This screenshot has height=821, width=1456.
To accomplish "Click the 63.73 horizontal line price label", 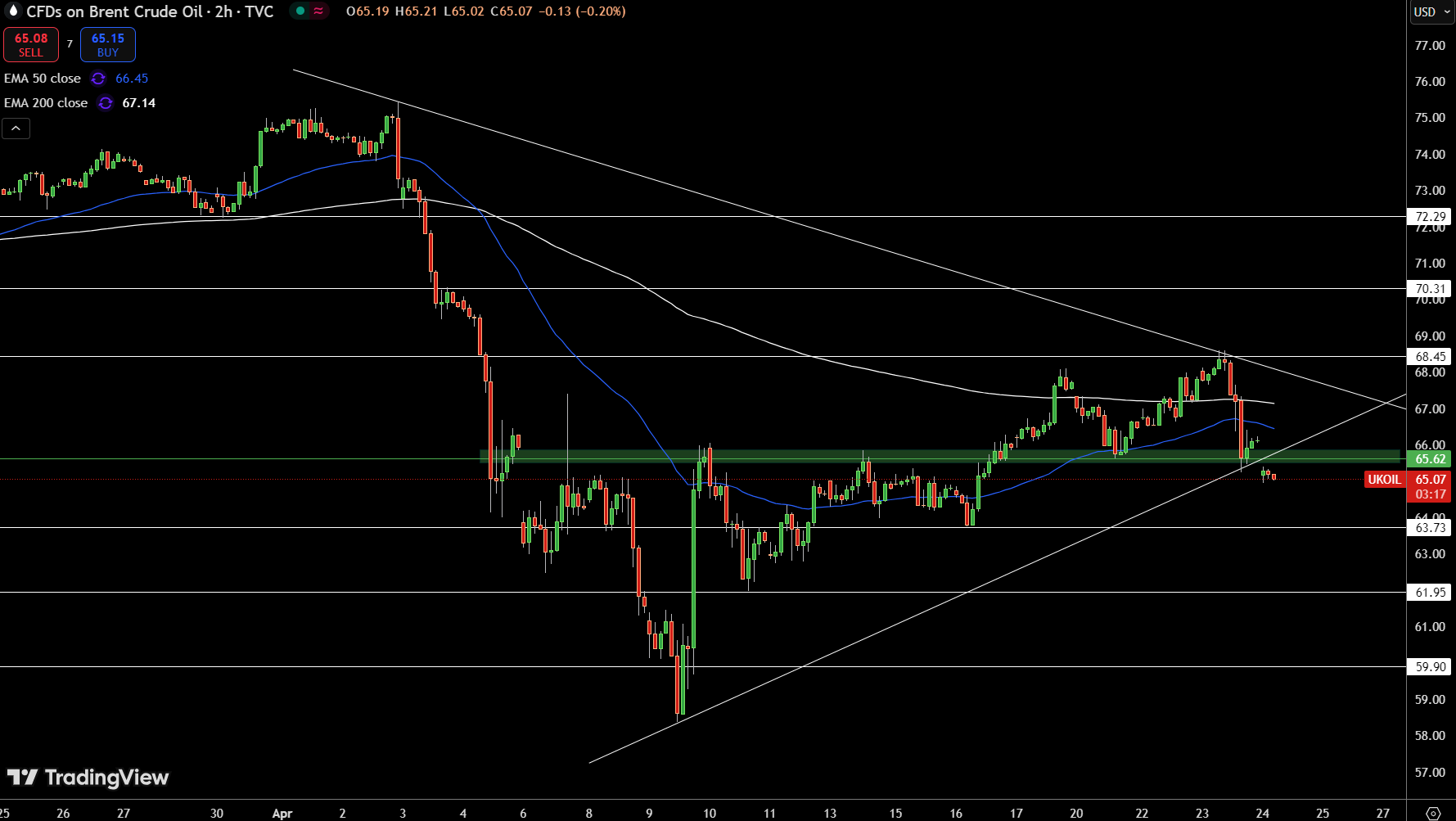I will pos(1431,528).
